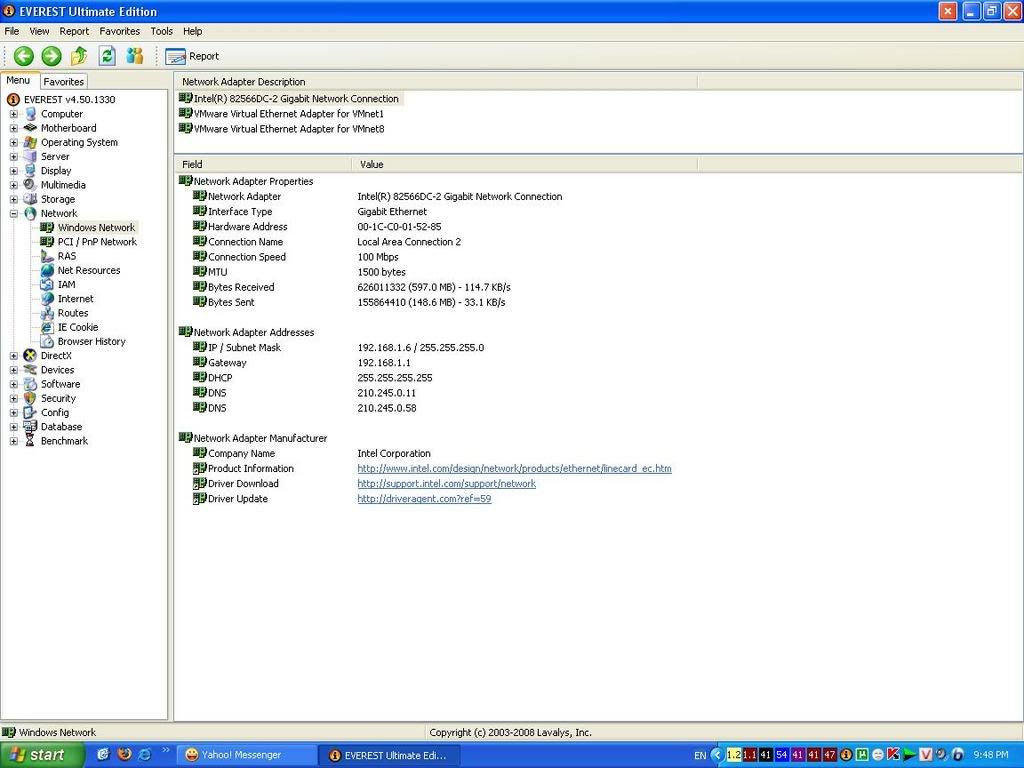Image resolution: width=1024 pixels, height=768 pixels.
Task: Click the EVEREST v4.50.1330 root icon
Action: pos(13,99)
